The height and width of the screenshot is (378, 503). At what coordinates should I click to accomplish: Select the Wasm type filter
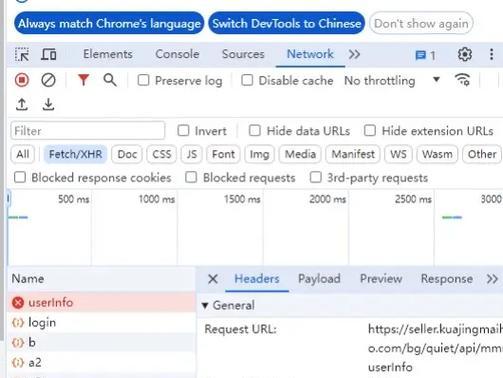coord(437,154)
